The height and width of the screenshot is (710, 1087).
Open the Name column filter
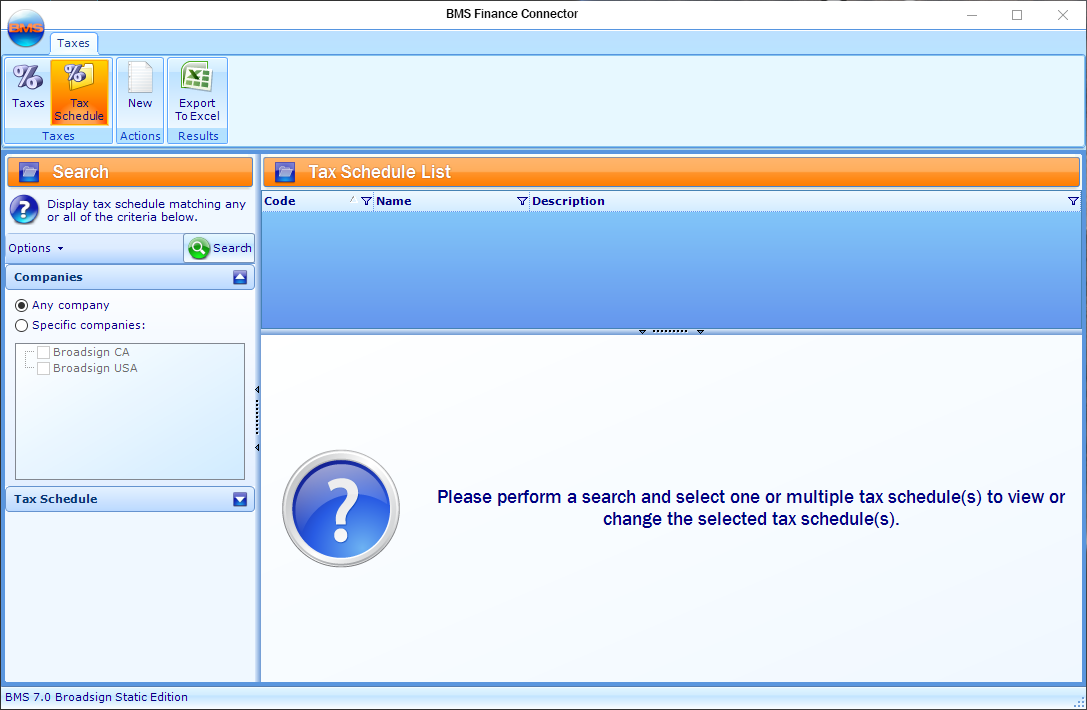[x=522, y=201]
